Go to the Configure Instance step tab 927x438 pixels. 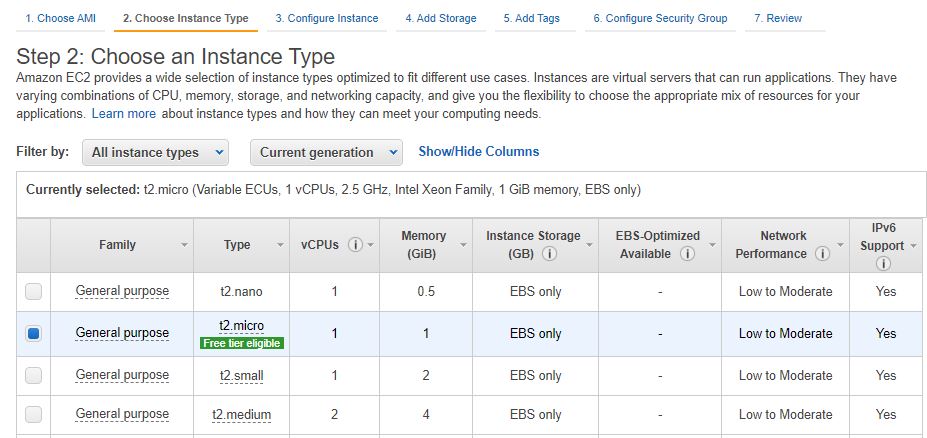[x=326, y=18]
